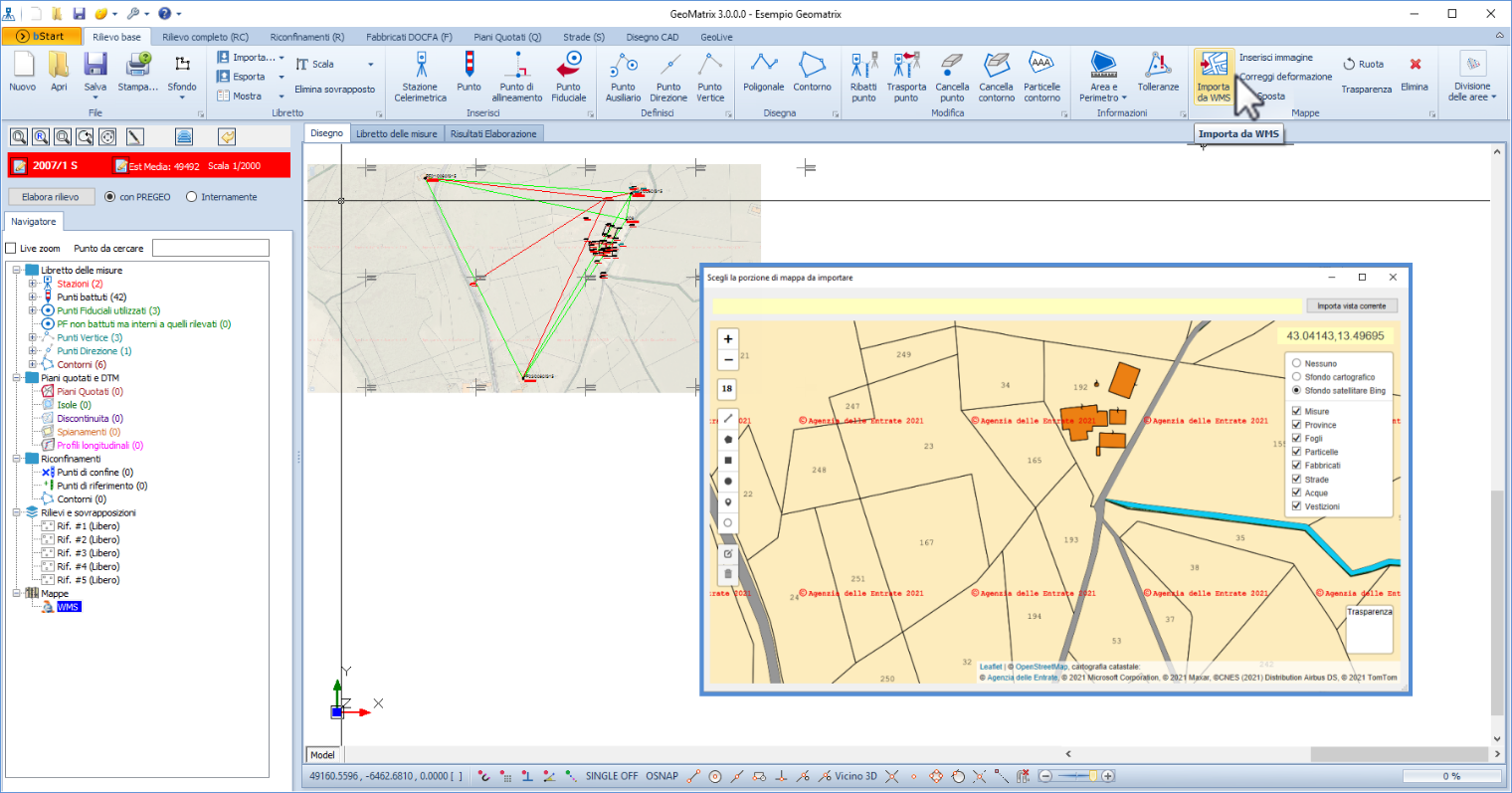Open the Esporta dropdown arrow
The width and height of the screenshot is (1512, 793).
point(282,77)
